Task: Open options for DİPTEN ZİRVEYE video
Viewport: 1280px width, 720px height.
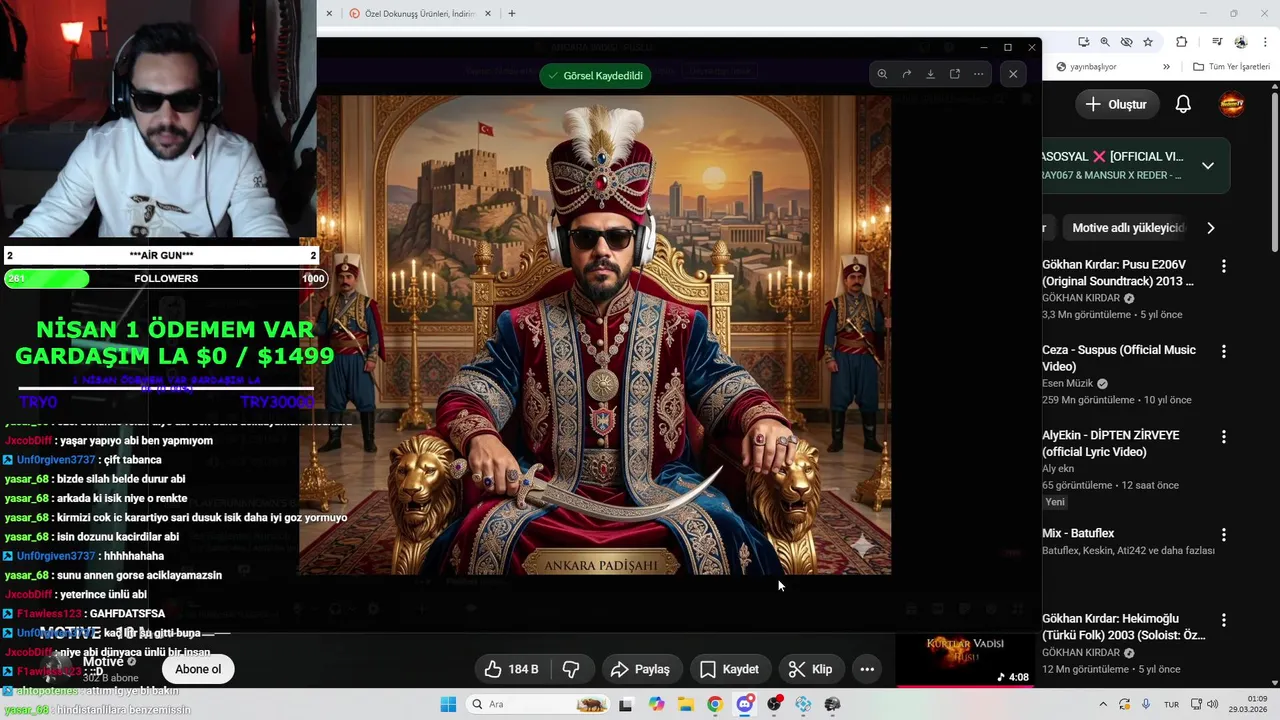Action: click(1223, 437)
